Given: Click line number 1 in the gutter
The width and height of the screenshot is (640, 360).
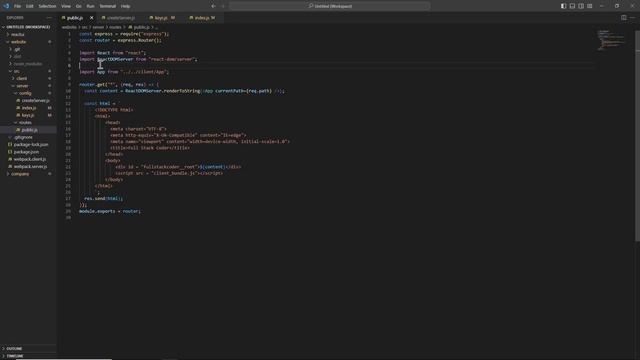Looking at the screenshot, I should 69,34.
